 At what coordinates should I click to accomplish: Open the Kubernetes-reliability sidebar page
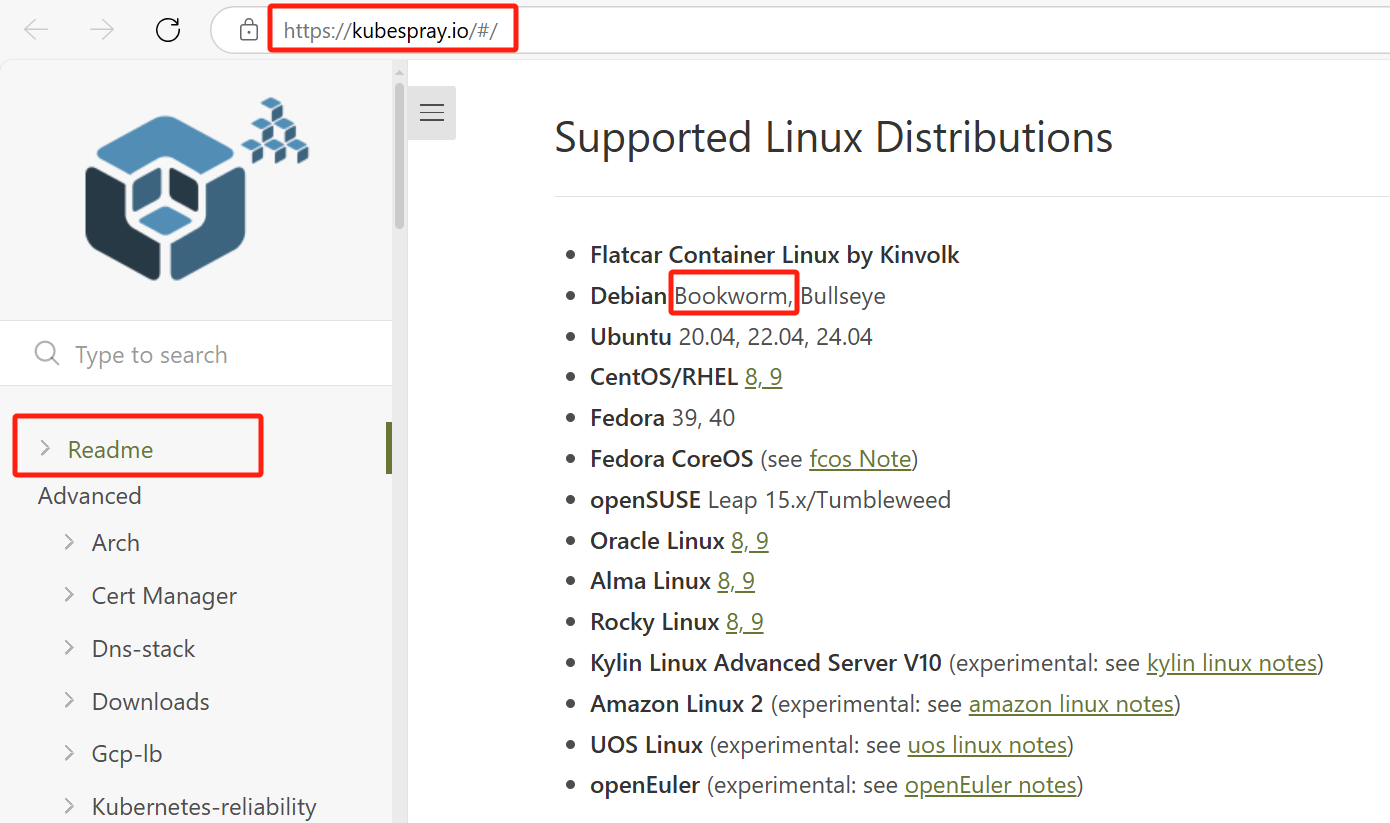(204, 807)
